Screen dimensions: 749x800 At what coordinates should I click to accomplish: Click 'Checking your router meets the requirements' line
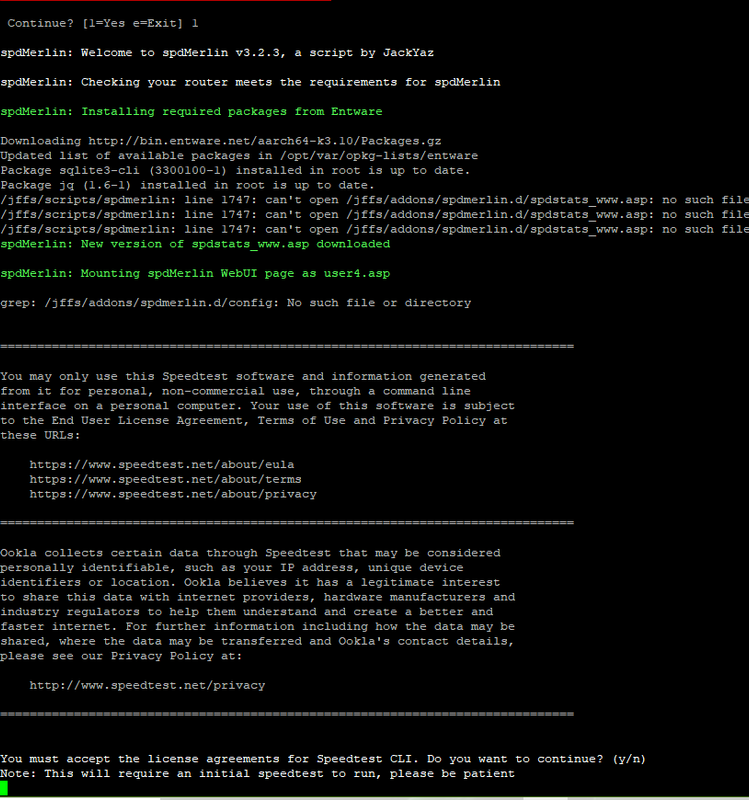[x=250, y=82]
